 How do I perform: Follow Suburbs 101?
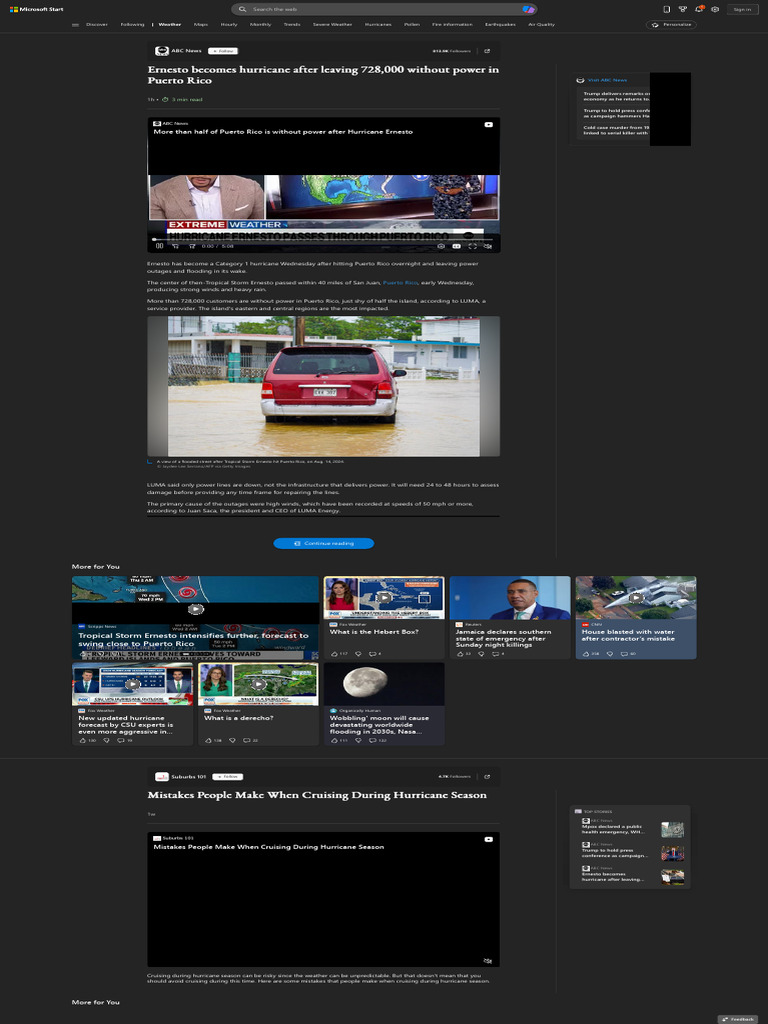pos(228,776)
